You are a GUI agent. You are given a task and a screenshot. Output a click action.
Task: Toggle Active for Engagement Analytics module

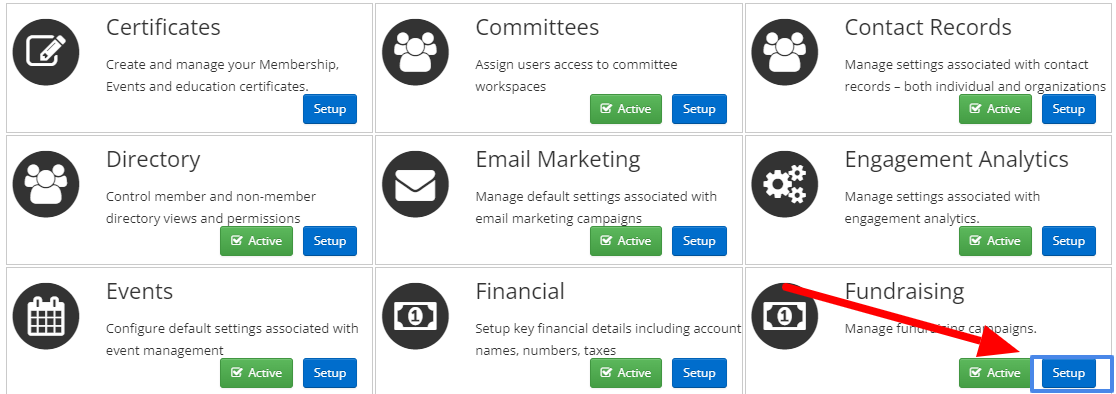[995, 241]
